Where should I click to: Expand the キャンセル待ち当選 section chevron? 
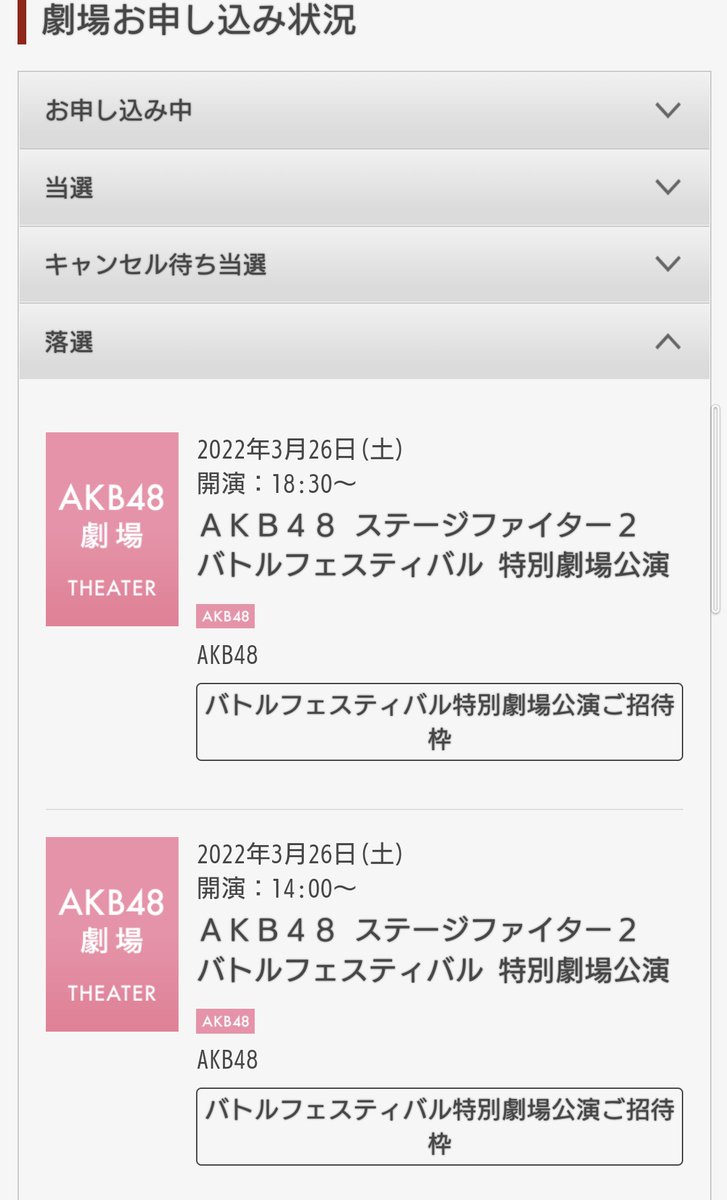point(667,264)
